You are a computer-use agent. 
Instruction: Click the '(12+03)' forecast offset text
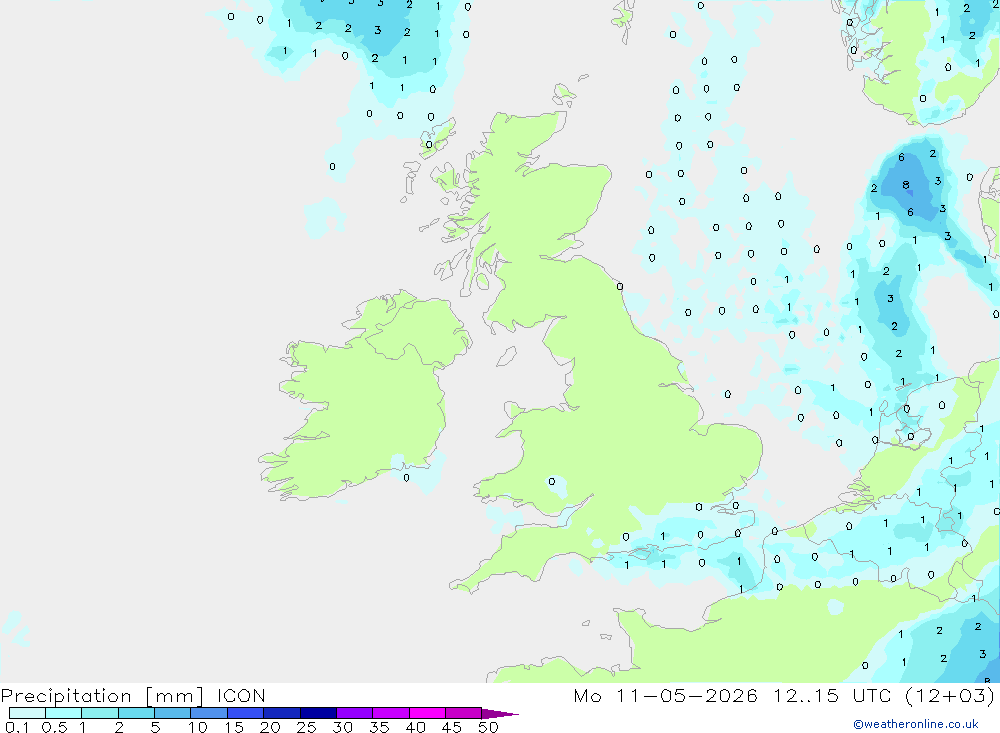pyautogui.click(x=949, y=695)
